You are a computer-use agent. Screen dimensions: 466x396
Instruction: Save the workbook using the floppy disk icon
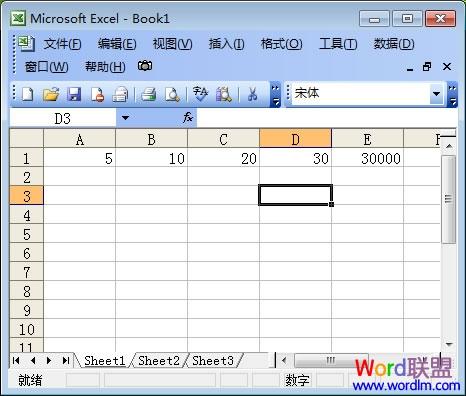tap(74, 94)
